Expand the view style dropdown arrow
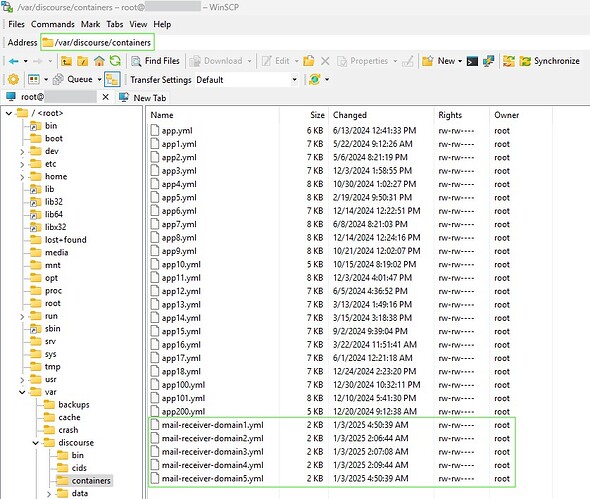590x499 pixels. click(x=46, y=79)
